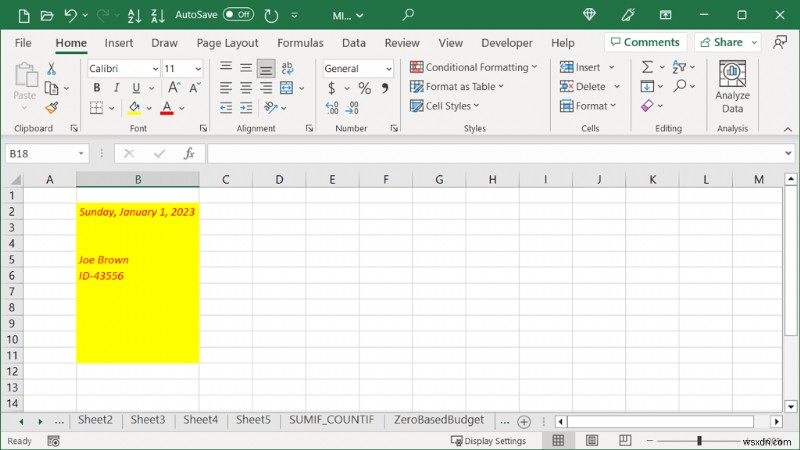Switch to the Formulas tab

point(300,43)
